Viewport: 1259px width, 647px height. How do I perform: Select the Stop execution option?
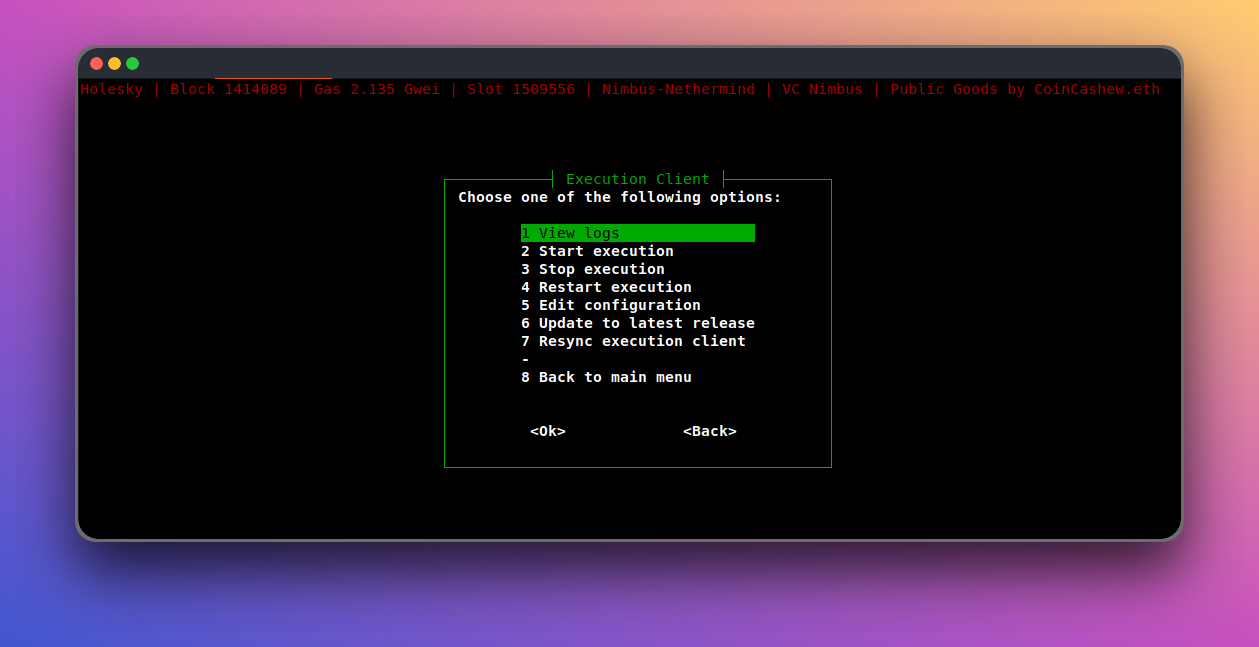592,269
